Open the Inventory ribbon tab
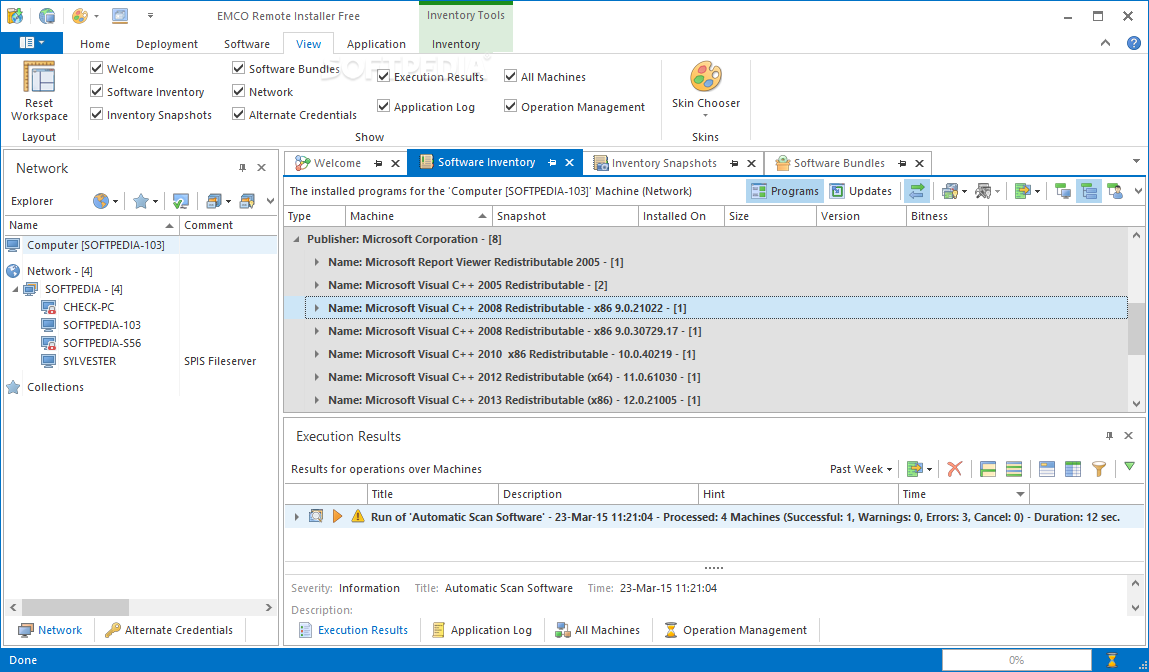 (456, 44)
